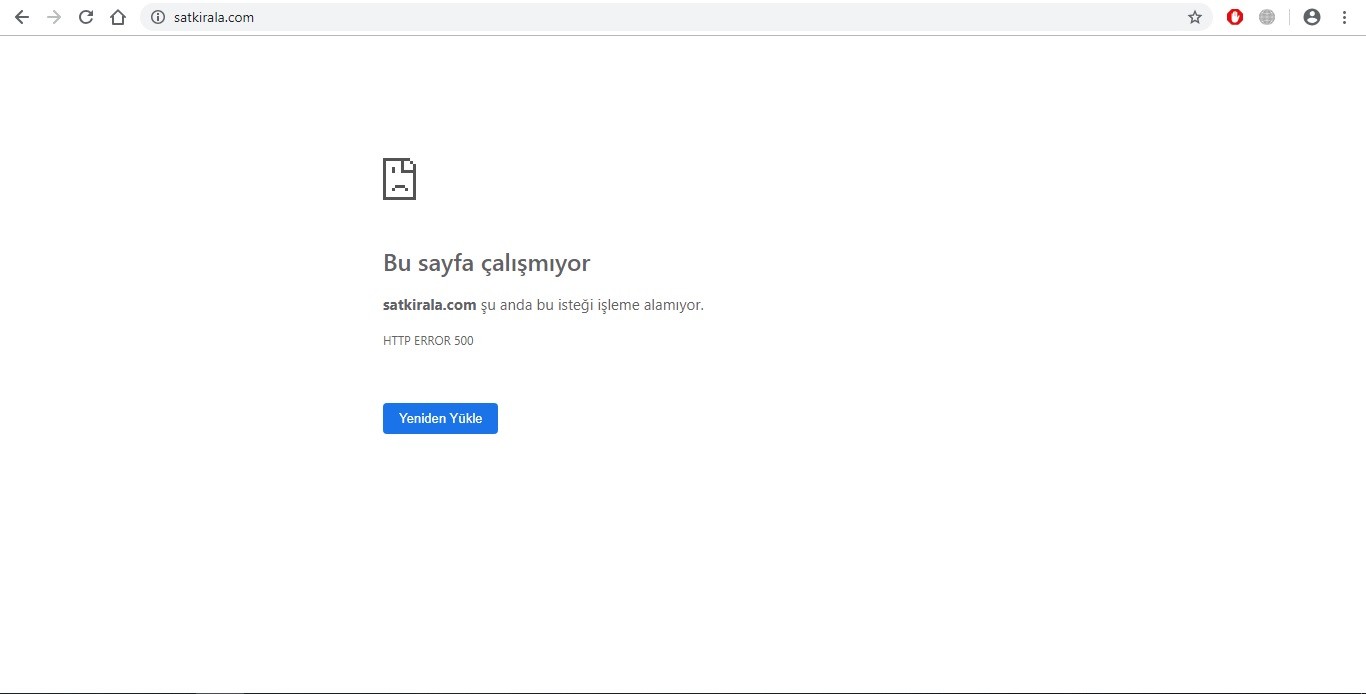Open the browser home page
This screenshot has height=694, width=1366.
[118, 17]
